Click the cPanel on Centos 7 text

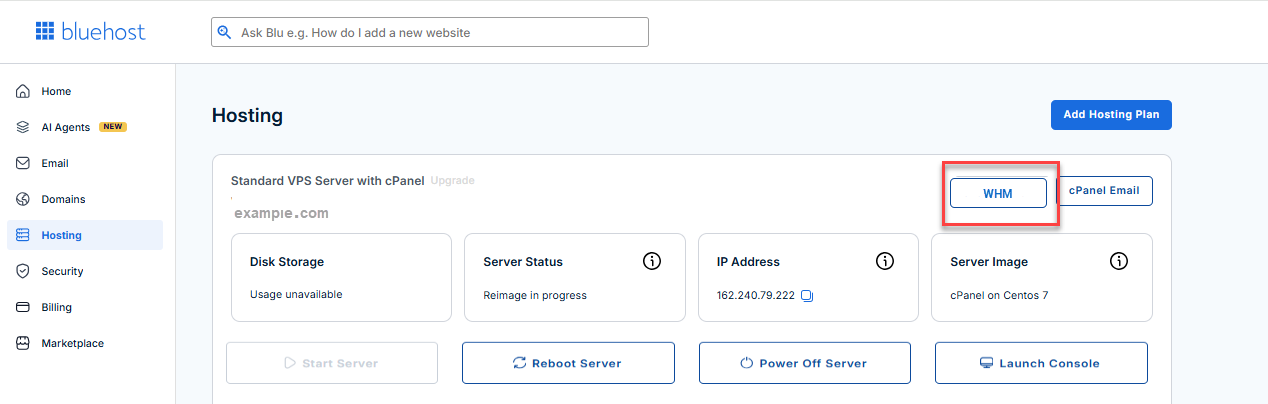tap(999, 295)
